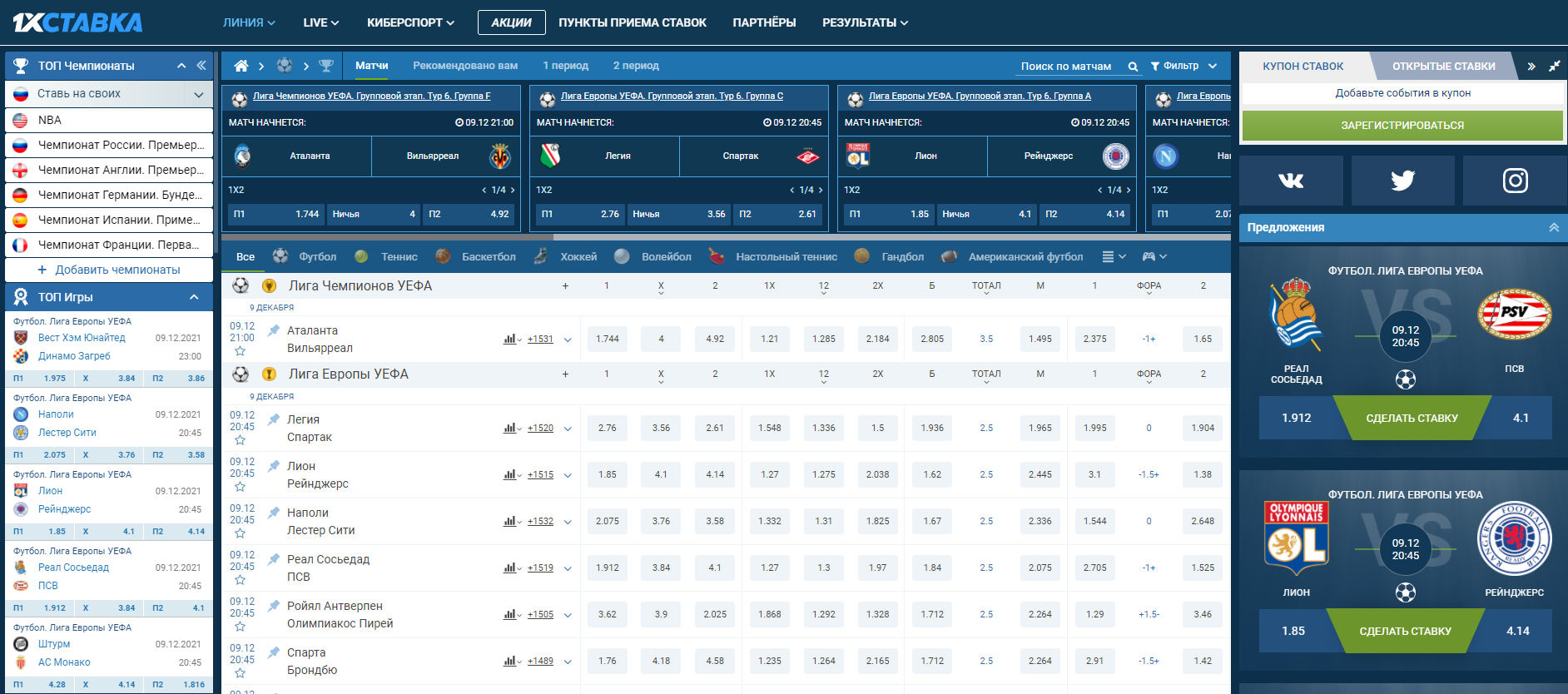Switch to the 1 период tab

pos(565,66)
